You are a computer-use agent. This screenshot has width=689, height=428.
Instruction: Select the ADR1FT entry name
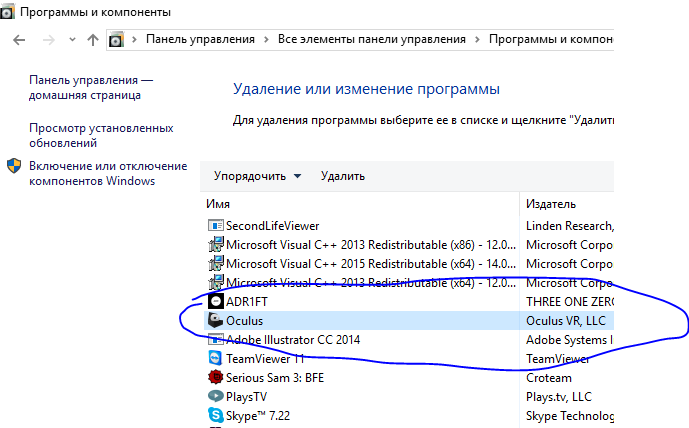(x=247, y=302)
